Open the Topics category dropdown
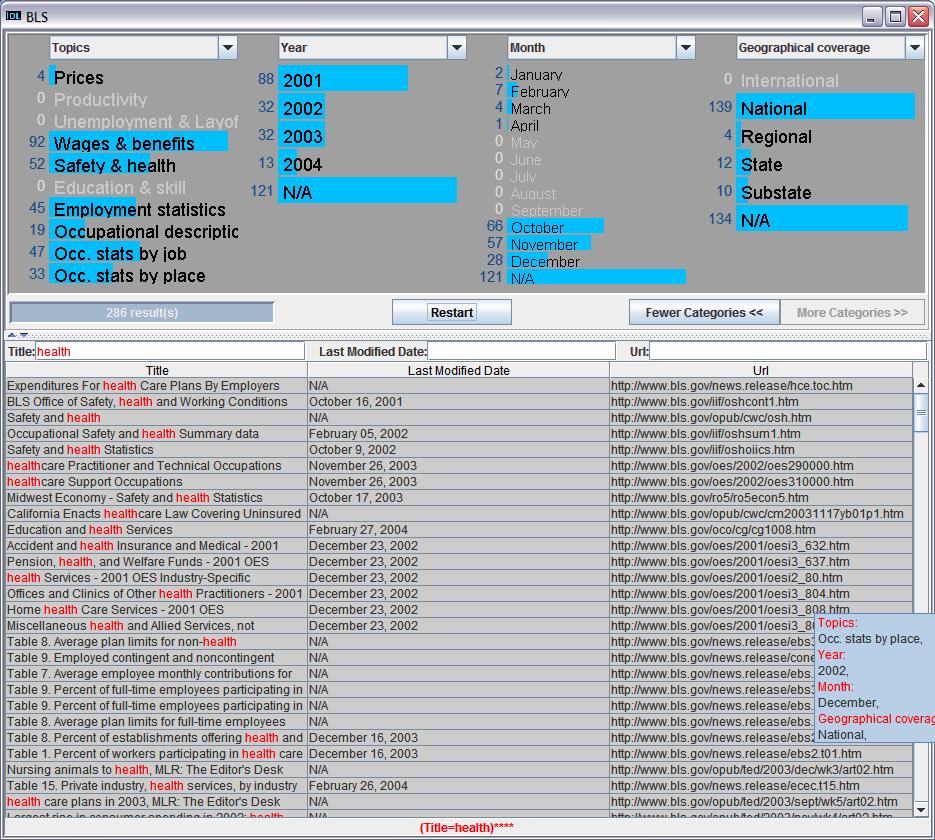The height and width of the screenshot is (840, 935). click(x=228, y=48)
